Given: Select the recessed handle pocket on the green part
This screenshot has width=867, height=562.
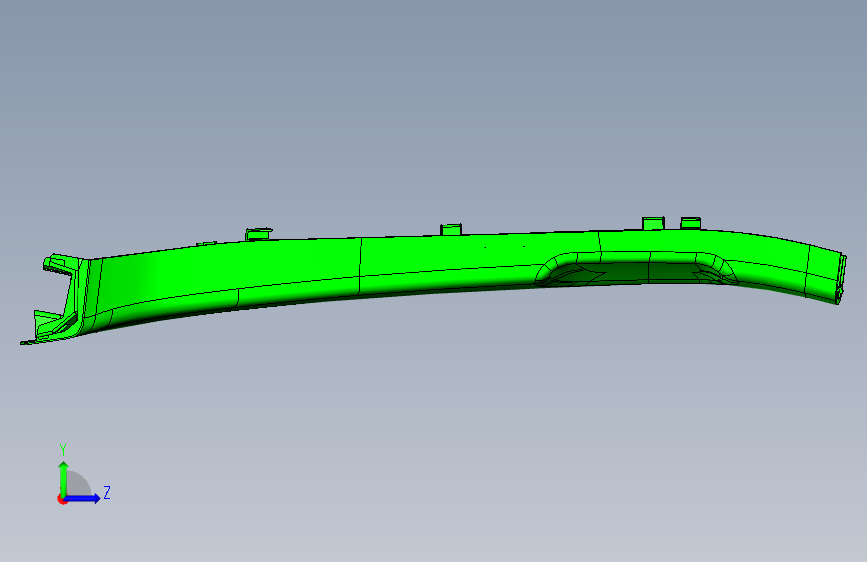Looking at the screenshot, I should [x=636, y=269].
